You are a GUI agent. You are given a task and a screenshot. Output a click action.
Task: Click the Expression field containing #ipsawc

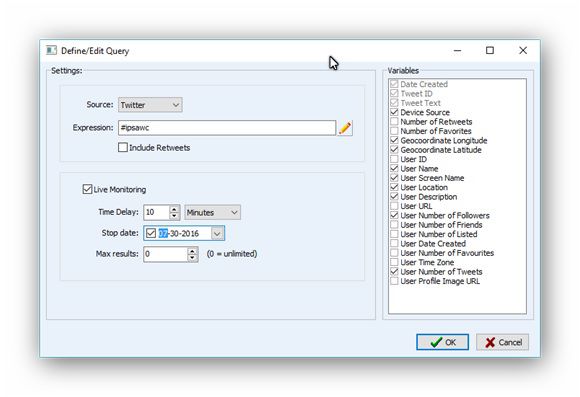tap(227, 128)
